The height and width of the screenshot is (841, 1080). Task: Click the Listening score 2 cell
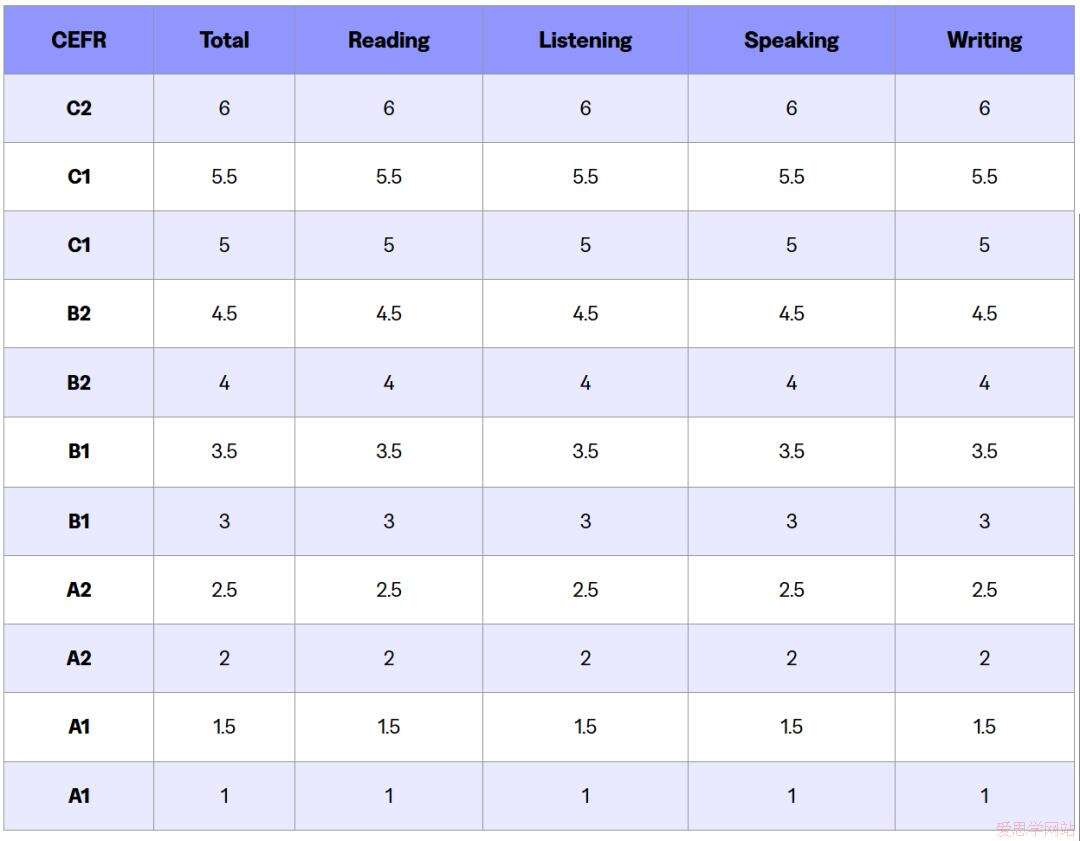click(585, 658)
